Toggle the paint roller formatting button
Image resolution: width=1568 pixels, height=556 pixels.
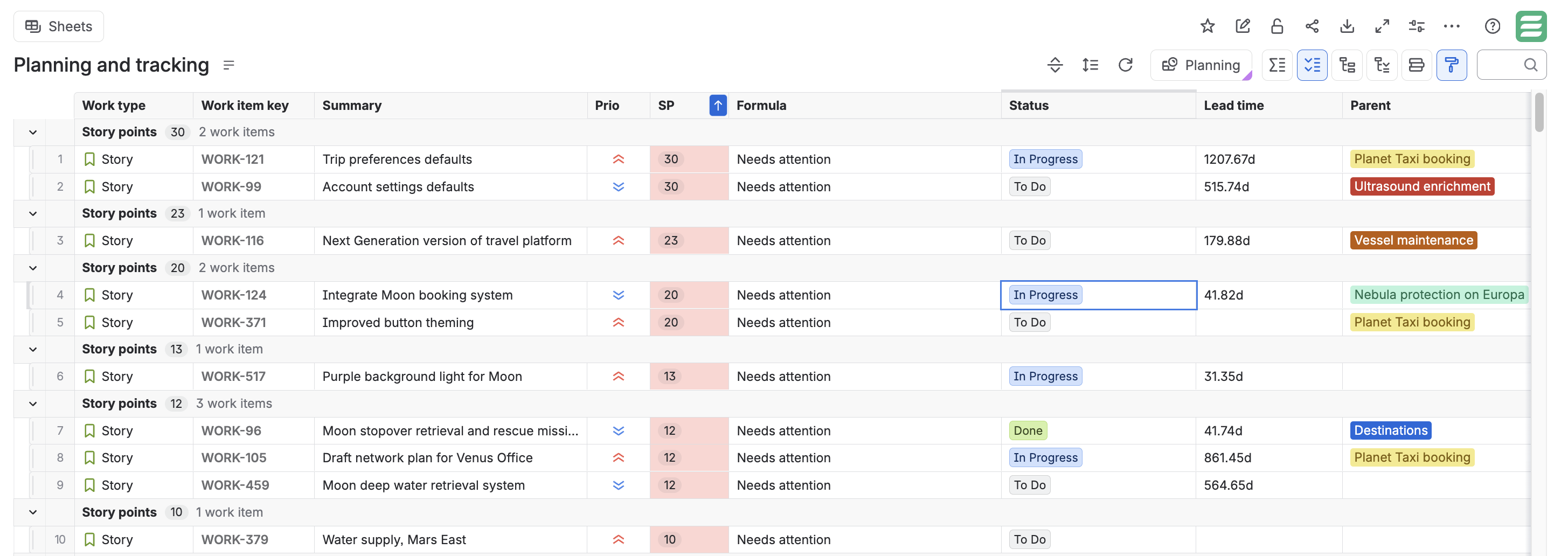click(1452, 65)
